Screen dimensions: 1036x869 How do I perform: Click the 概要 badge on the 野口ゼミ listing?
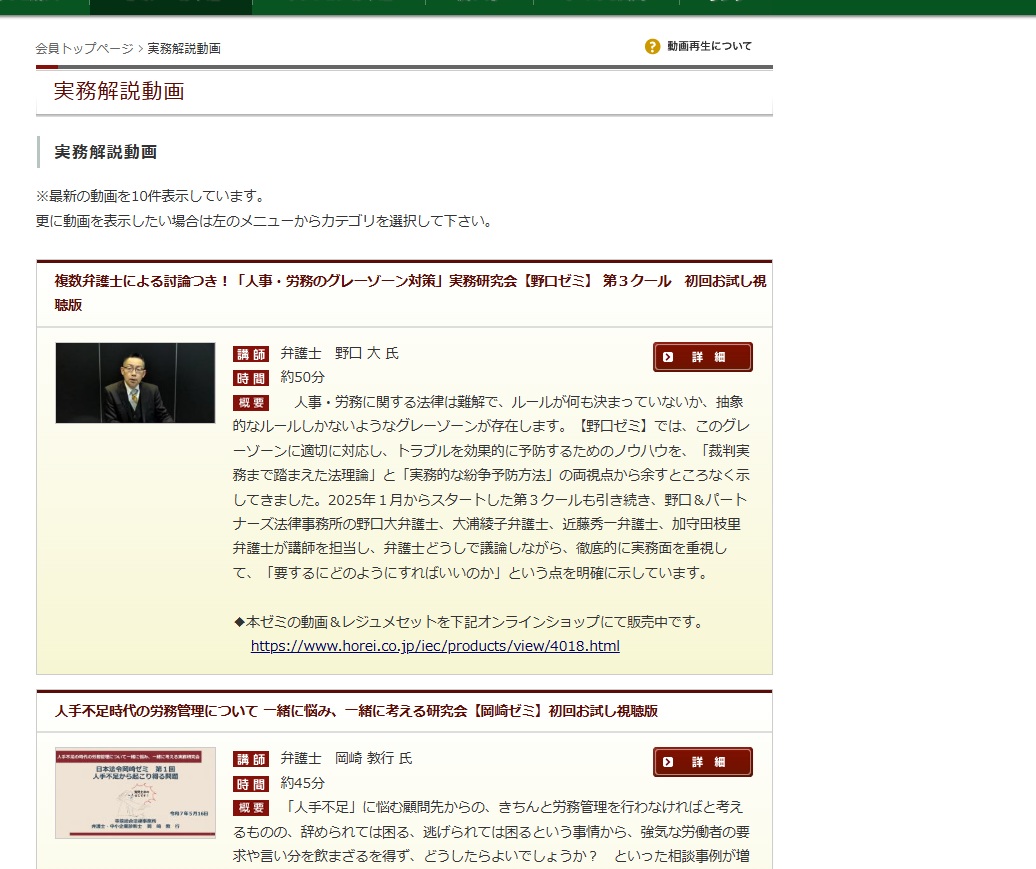[251, 403]
